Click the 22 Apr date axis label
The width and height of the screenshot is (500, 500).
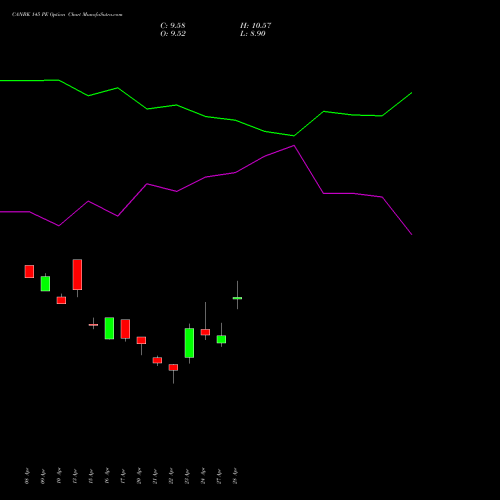[x=171, y=476]
